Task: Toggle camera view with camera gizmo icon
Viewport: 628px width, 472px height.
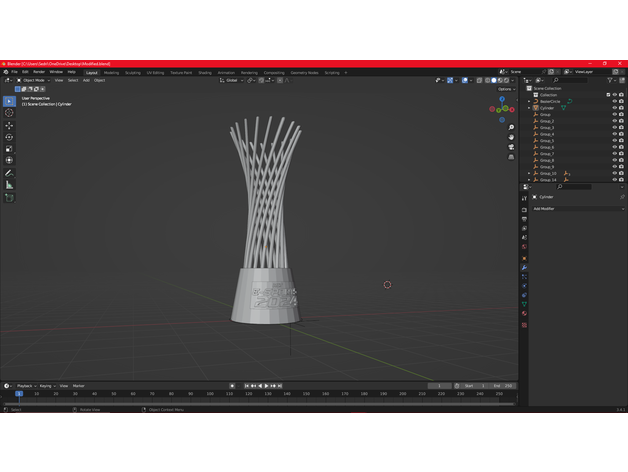Action: 511,147
